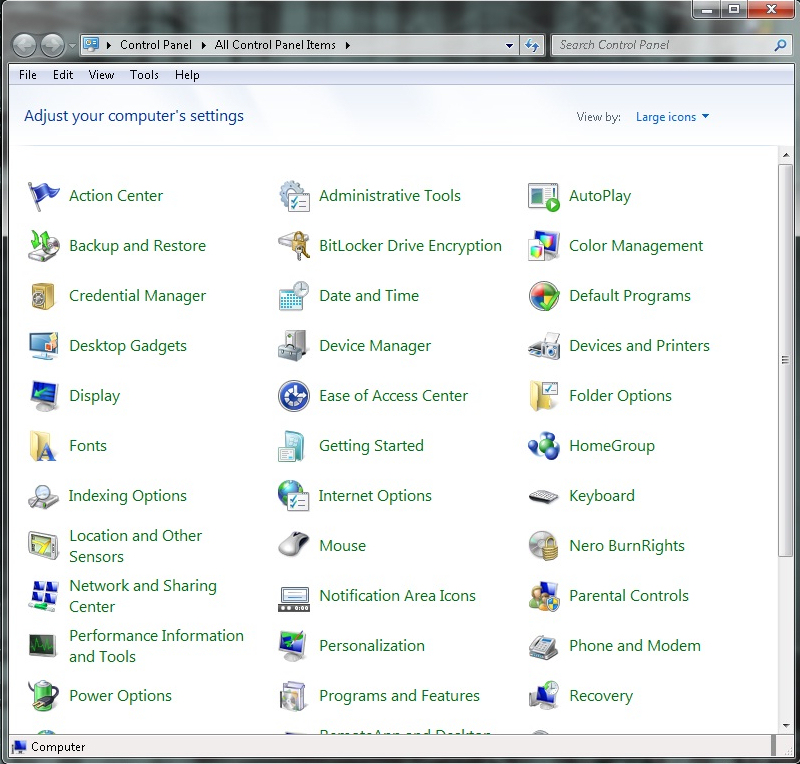
Task: Open the Help menu
Action: coord(187,75)
